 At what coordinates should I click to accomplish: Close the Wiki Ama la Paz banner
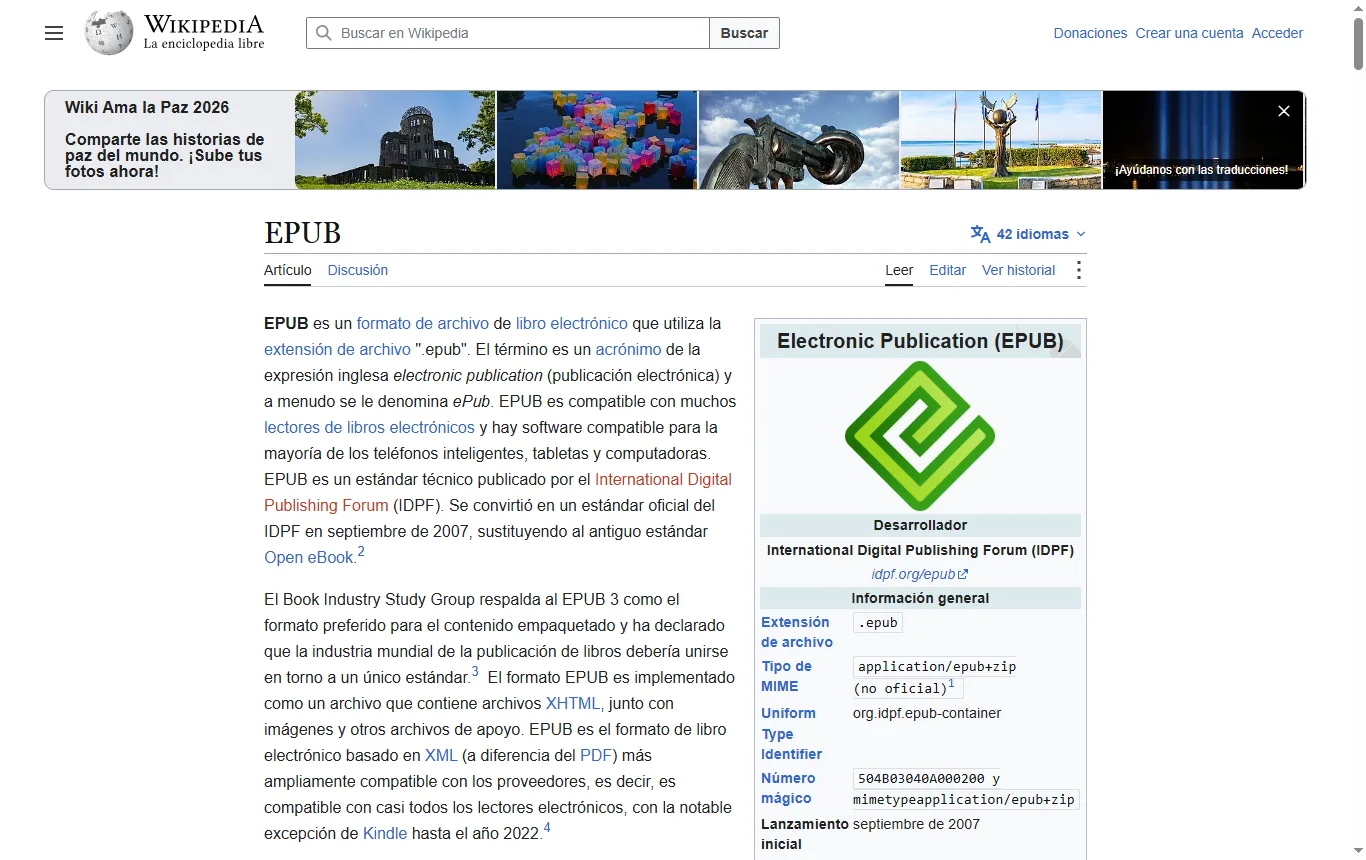point(1284,111)
